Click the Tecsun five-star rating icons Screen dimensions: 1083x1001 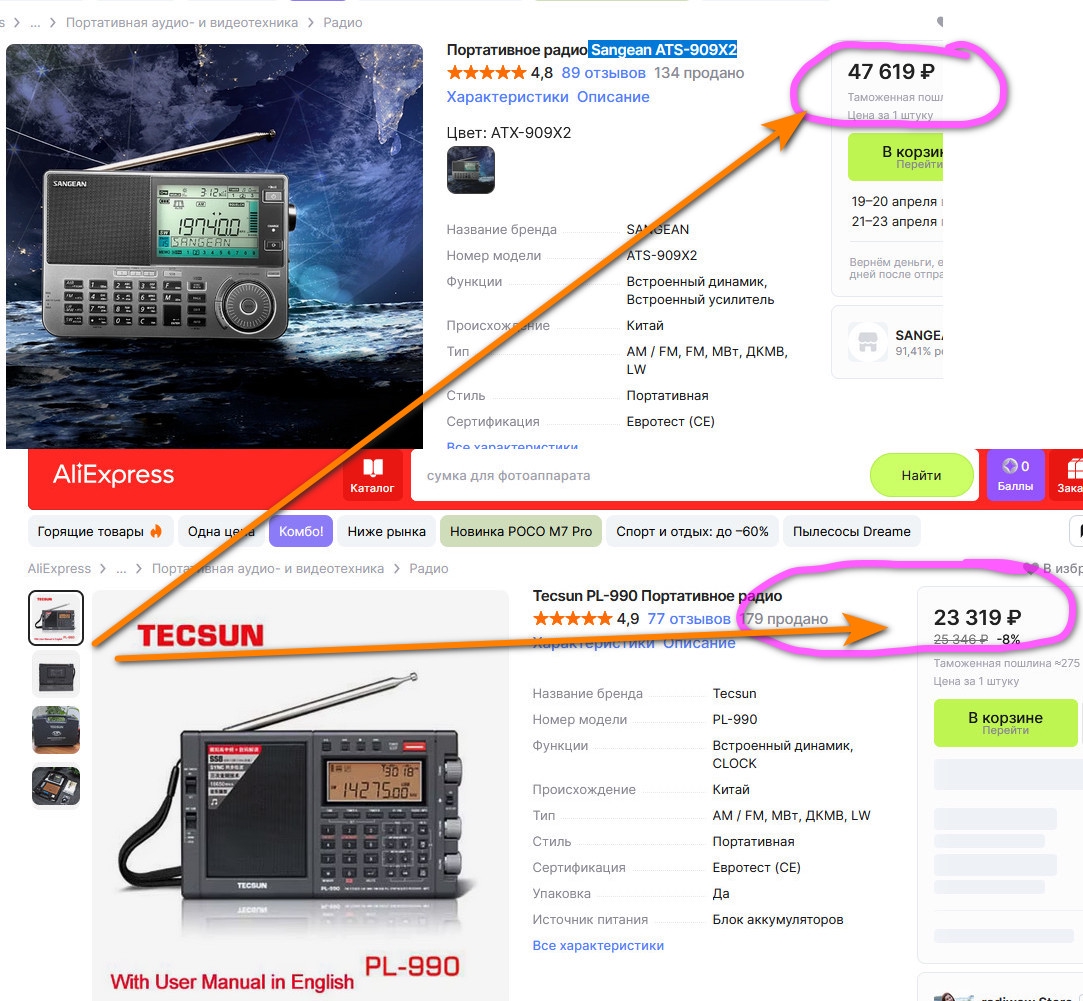(x=573, y=618)
